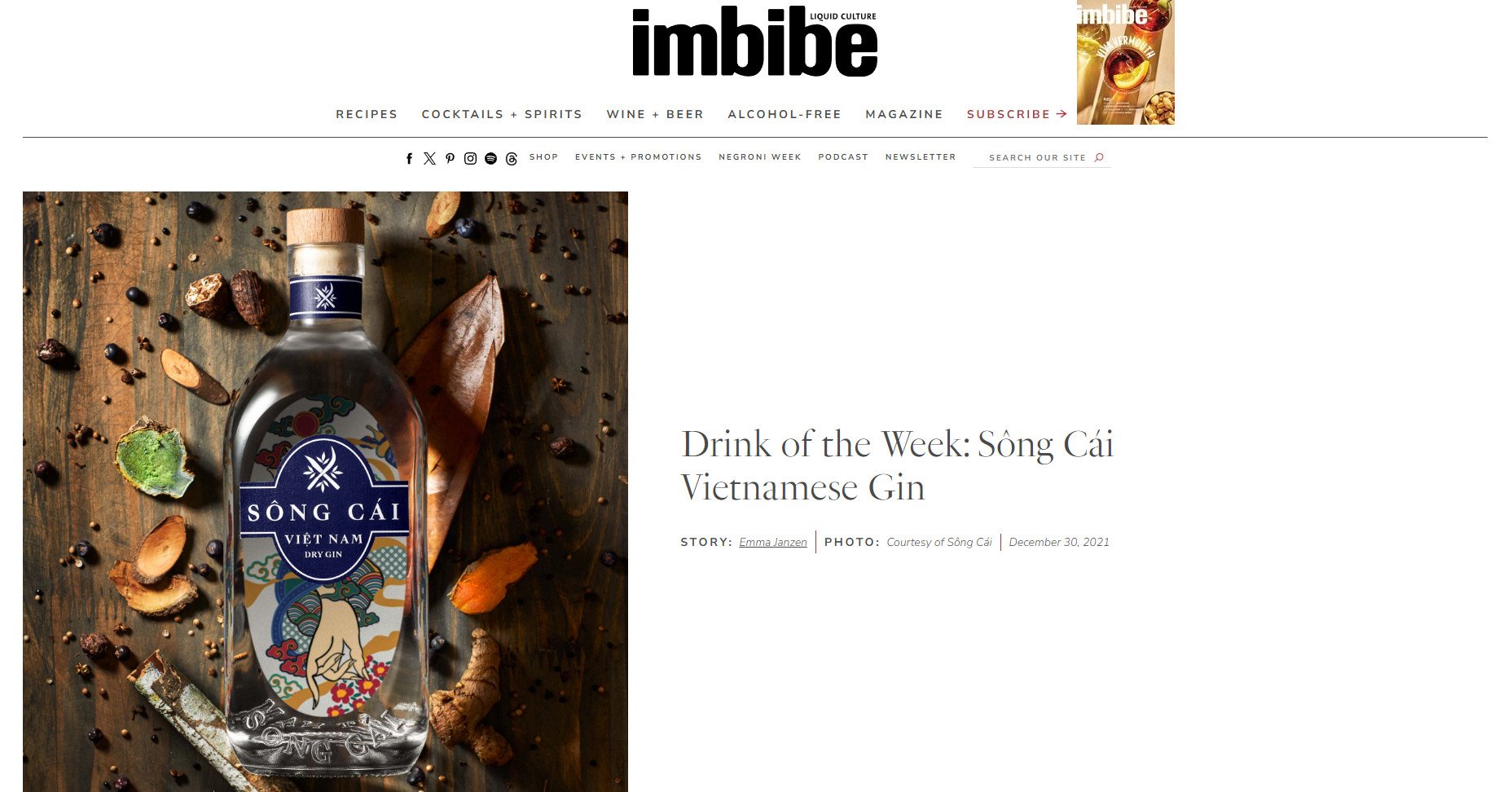
Task: Open author Emma Janzen's page
Action: coord(773,543)
